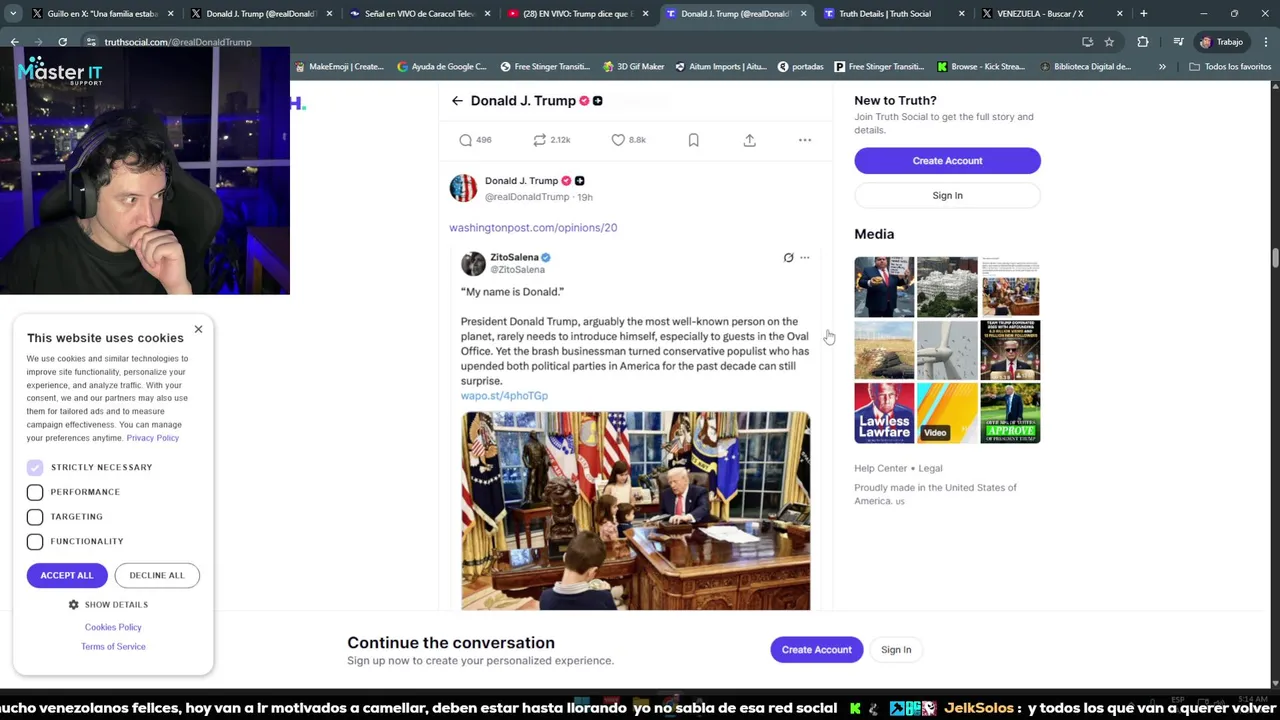Image resolution: width=1280 pixels, height=720 pixels.
Task: Decline all cookies
Action: click(x=157, y=576)
